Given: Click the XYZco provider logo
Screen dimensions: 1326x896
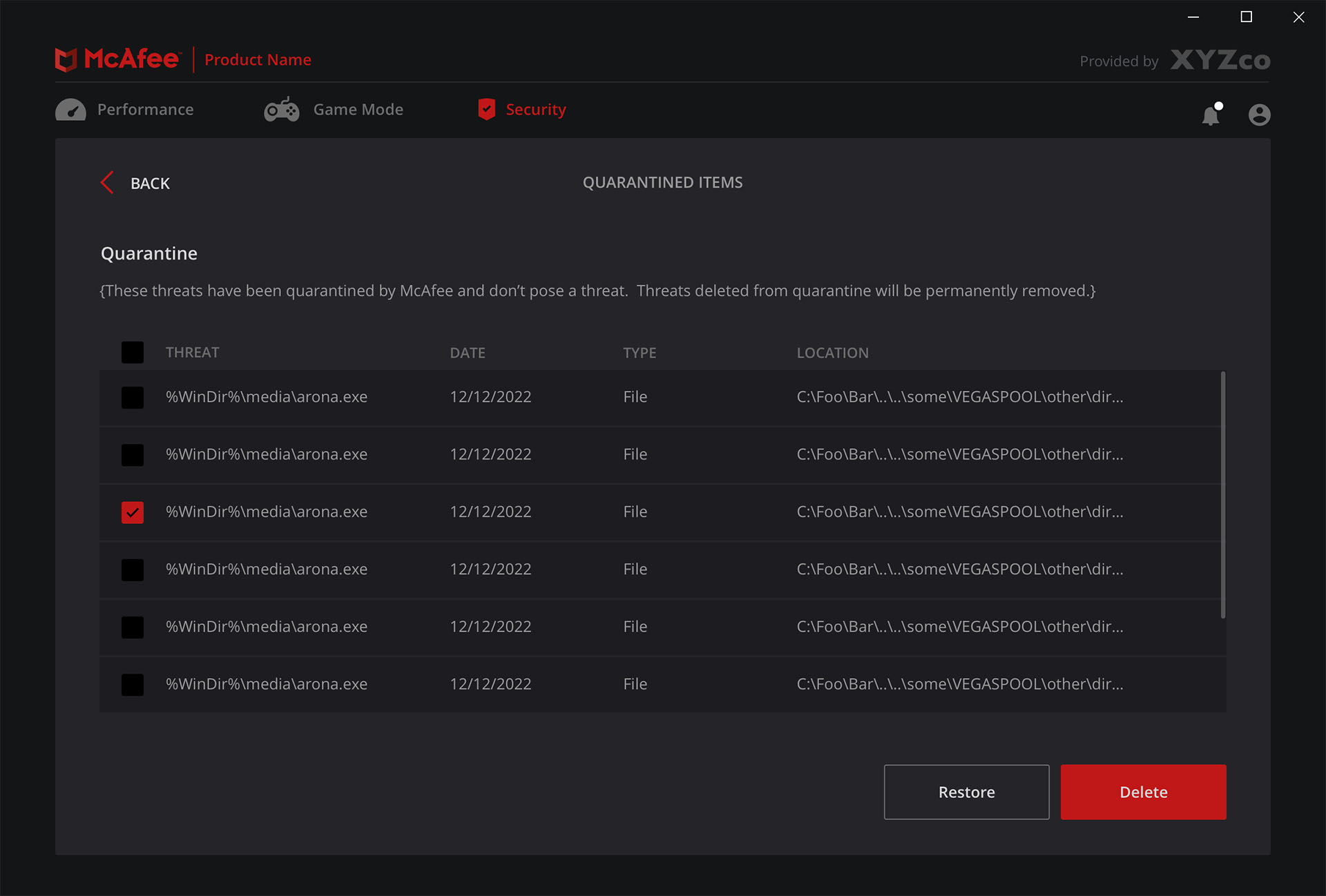Looking at the screenshot, I should pos(1220,61).
